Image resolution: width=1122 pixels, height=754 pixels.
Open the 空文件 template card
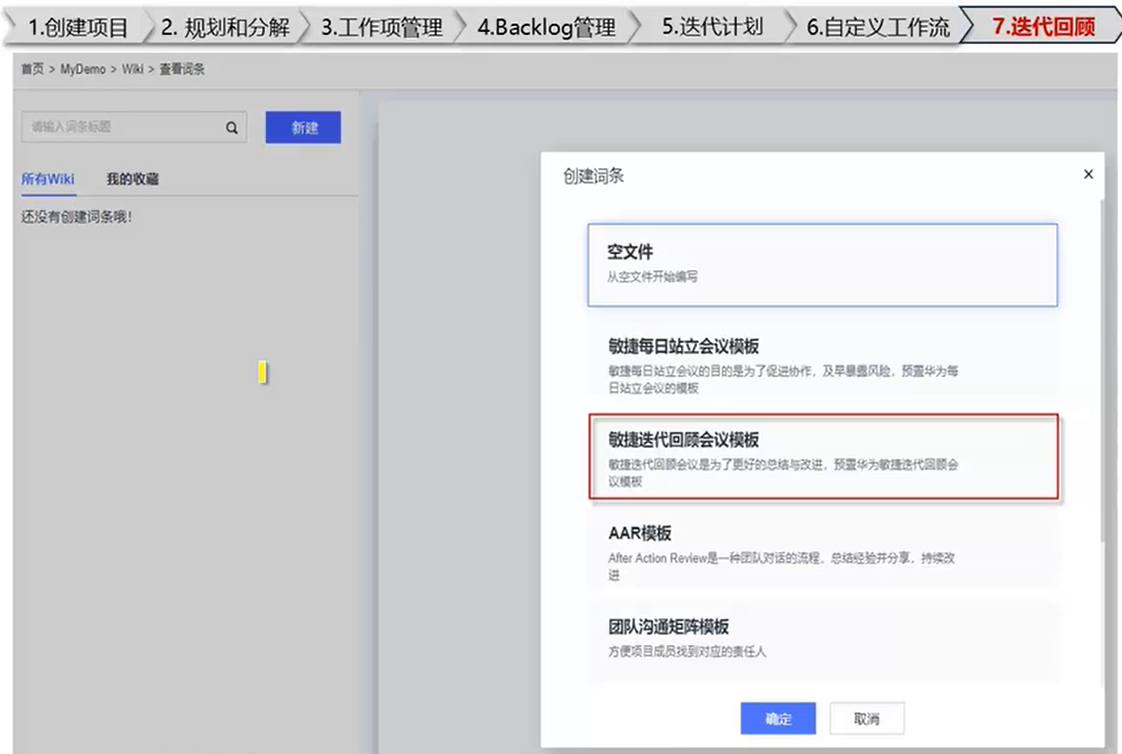[x=822, y=265]
